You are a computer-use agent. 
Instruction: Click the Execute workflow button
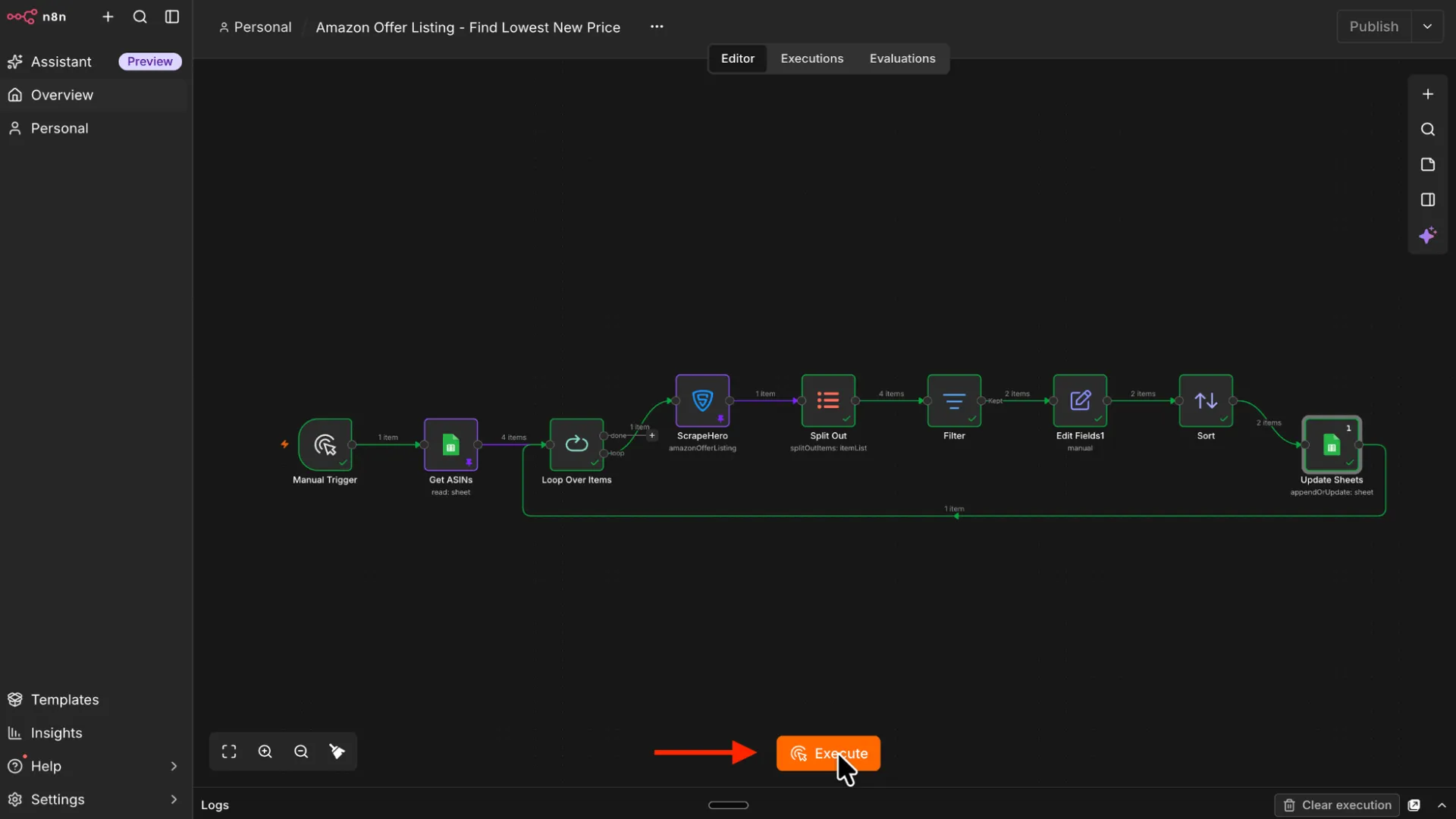[x=828, y=753]
